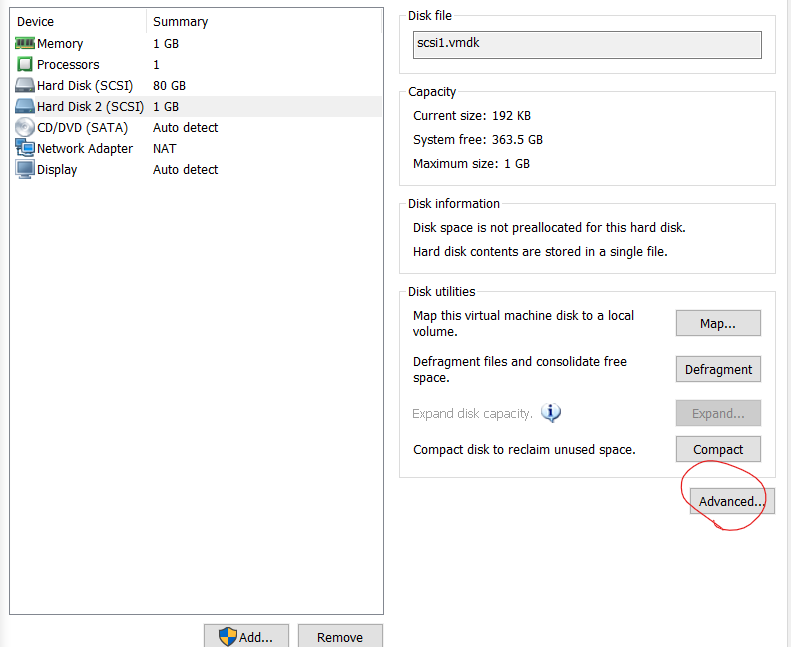Screen dimensions: 791x647
Task: Click the CD/DVD (SATA) disc icon
Action: coord(25,128)
